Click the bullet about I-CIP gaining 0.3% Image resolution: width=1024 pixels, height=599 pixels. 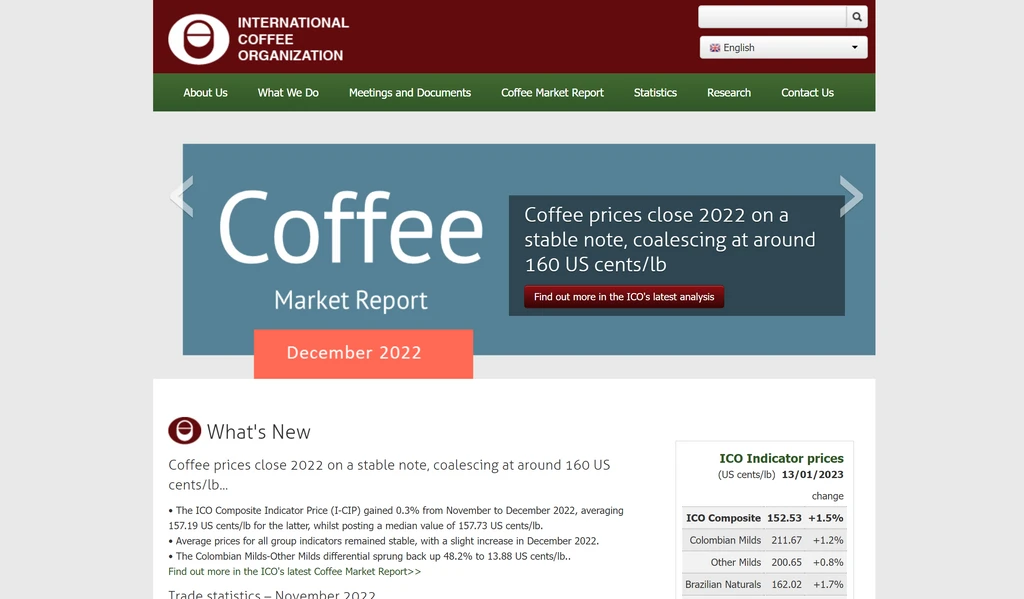coord(396,518)
